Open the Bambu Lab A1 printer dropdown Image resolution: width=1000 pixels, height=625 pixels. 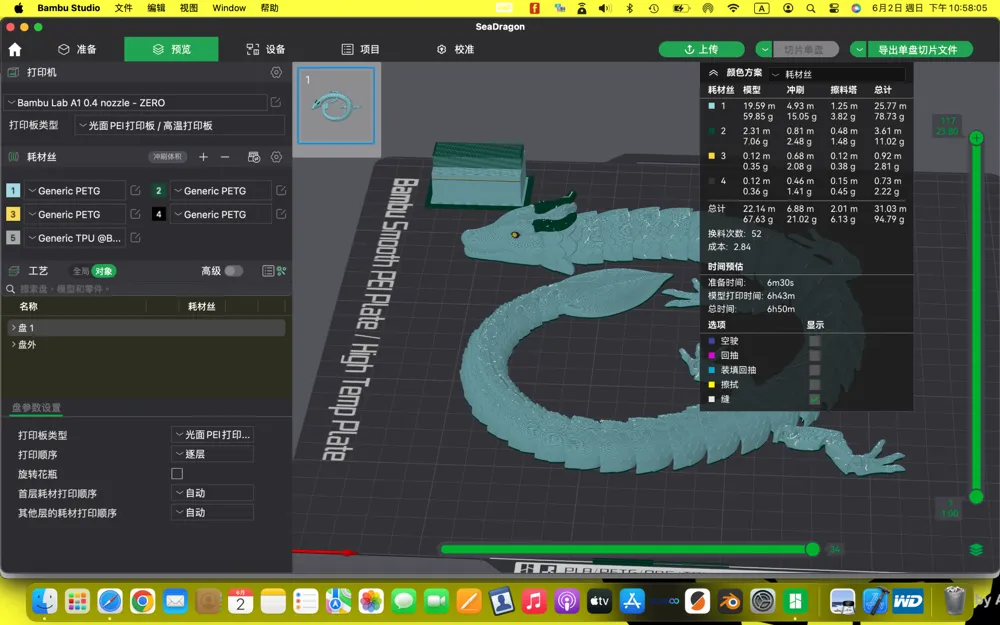[x=135, y=102]
